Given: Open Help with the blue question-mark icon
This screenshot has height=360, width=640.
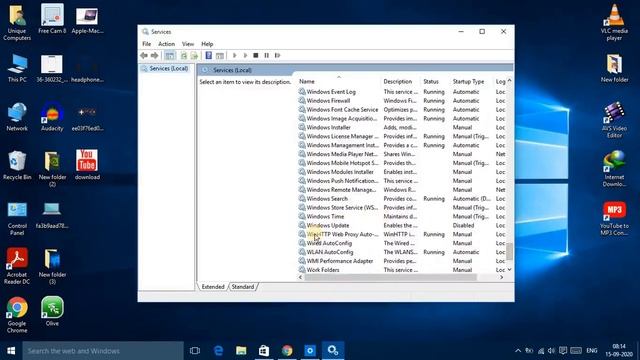Looking at the screenshot, I should pos(209,56).
